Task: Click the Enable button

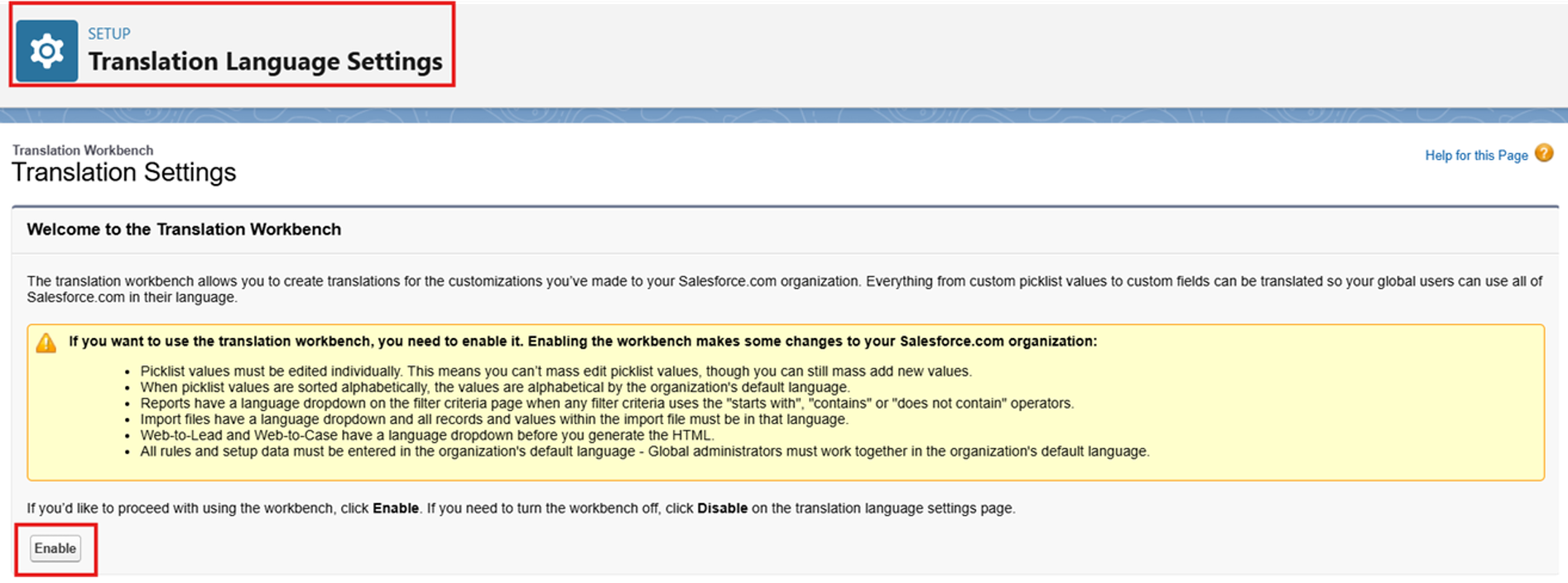Action: [x=55, y=548]
